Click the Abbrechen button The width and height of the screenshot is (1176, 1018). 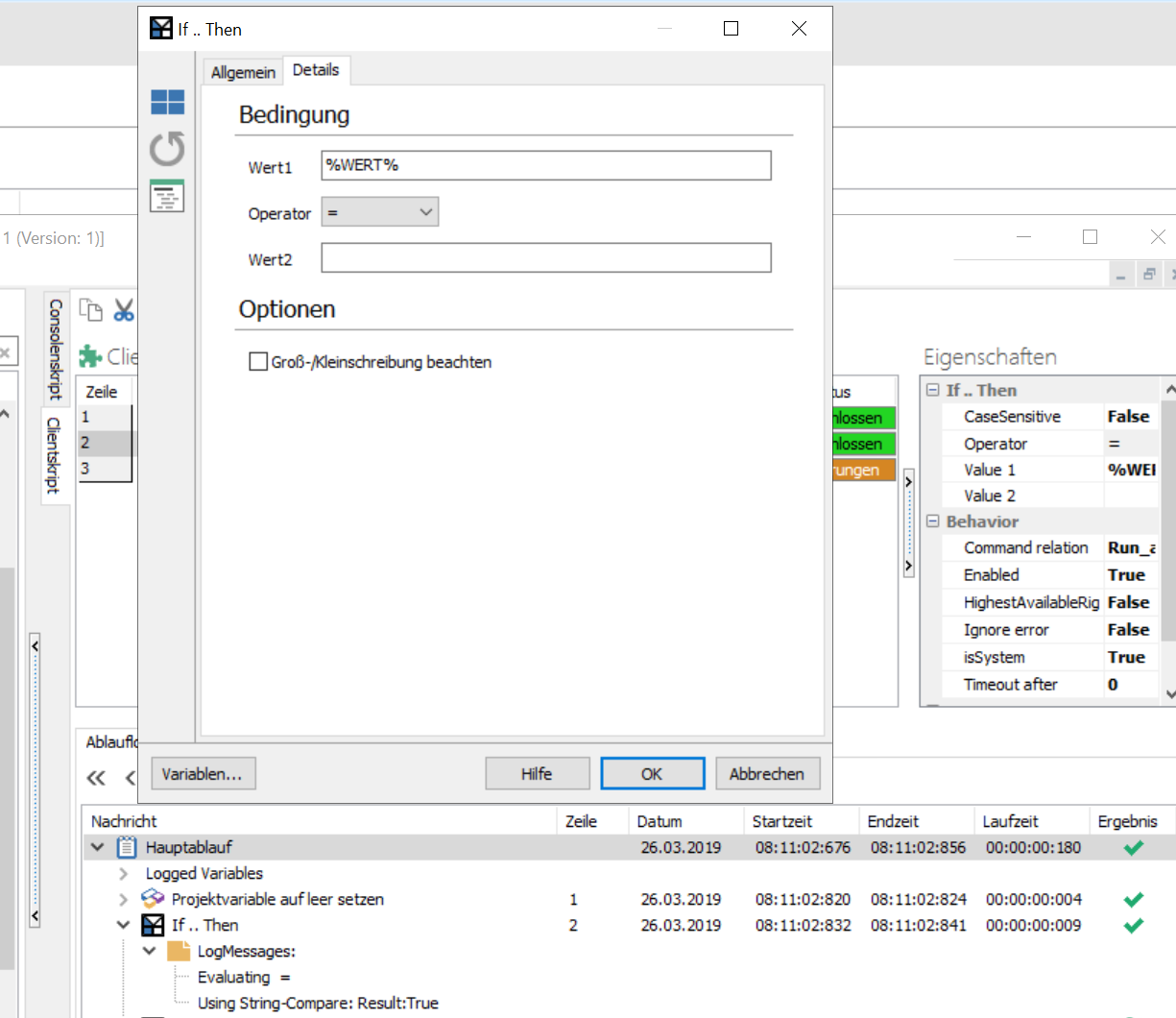pos(766,774)
